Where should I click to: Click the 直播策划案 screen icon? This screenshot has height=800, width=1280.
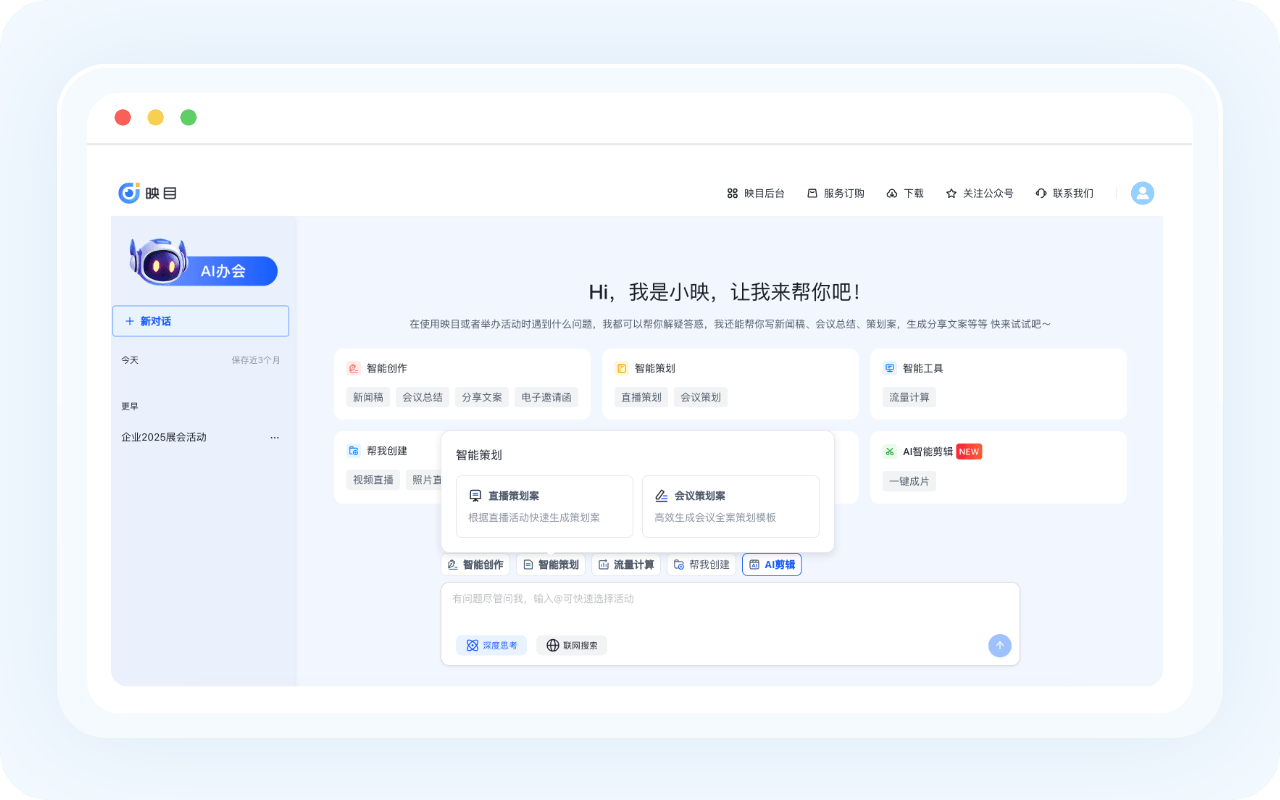[x=475, y=496]
